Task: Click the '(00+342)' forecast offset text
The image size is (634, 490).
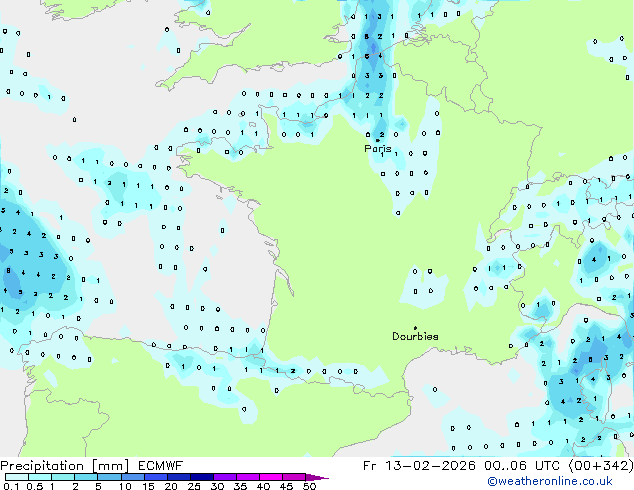Action: click(x=601, y=466)
